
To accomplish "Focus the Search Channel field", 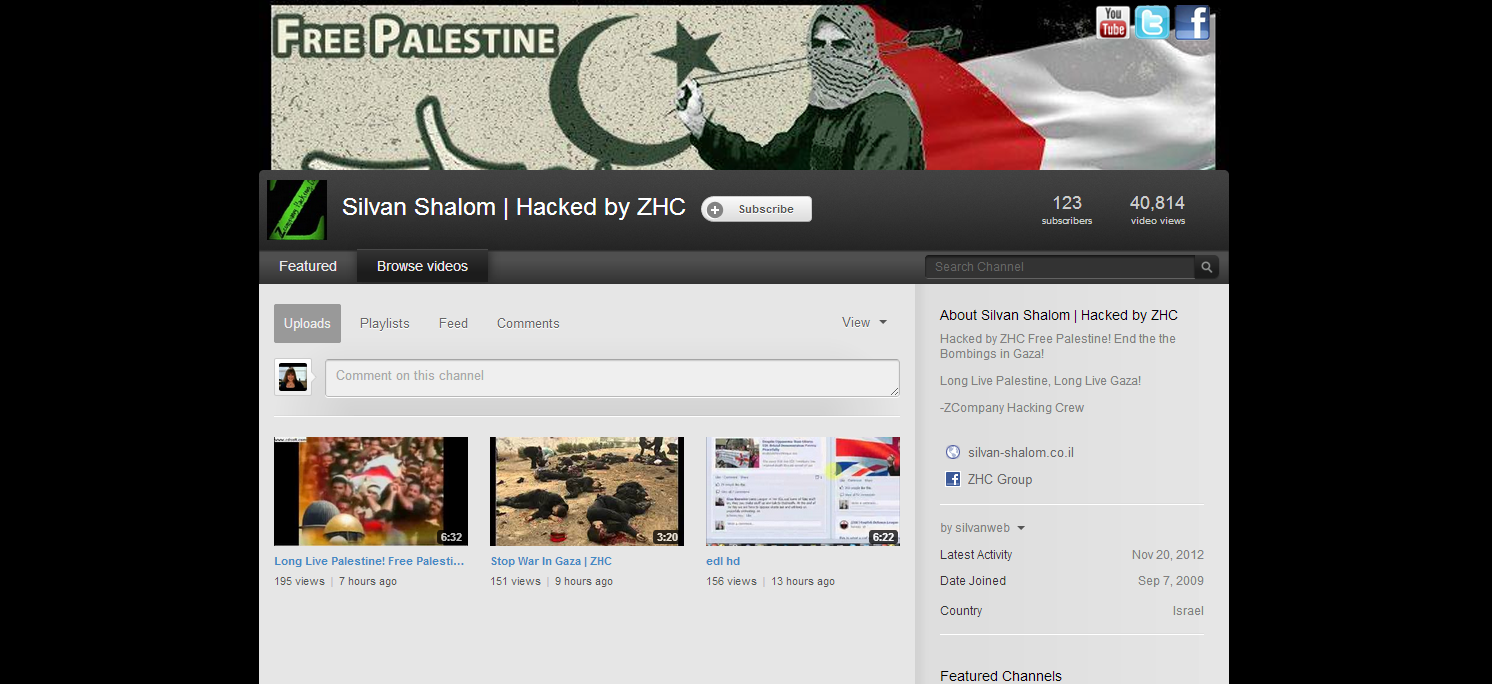I will [x=1060, y=267].
